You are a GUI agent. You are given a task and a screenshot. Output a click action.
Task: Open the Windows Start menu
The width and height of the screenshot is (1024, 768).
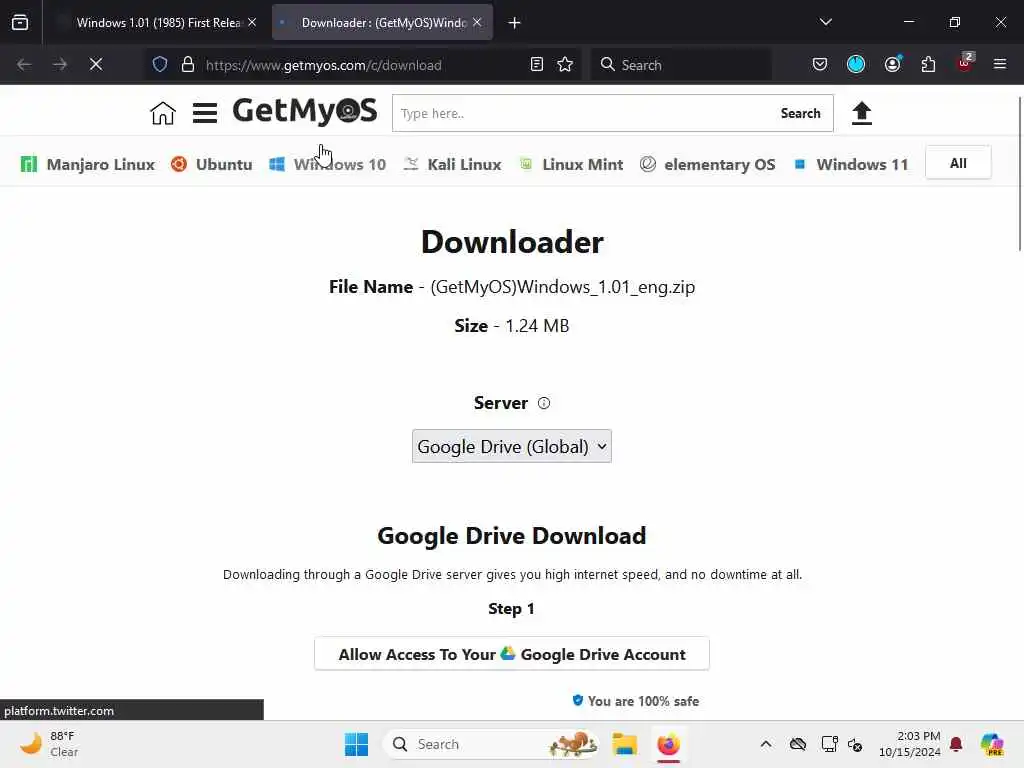coord(357,744)
